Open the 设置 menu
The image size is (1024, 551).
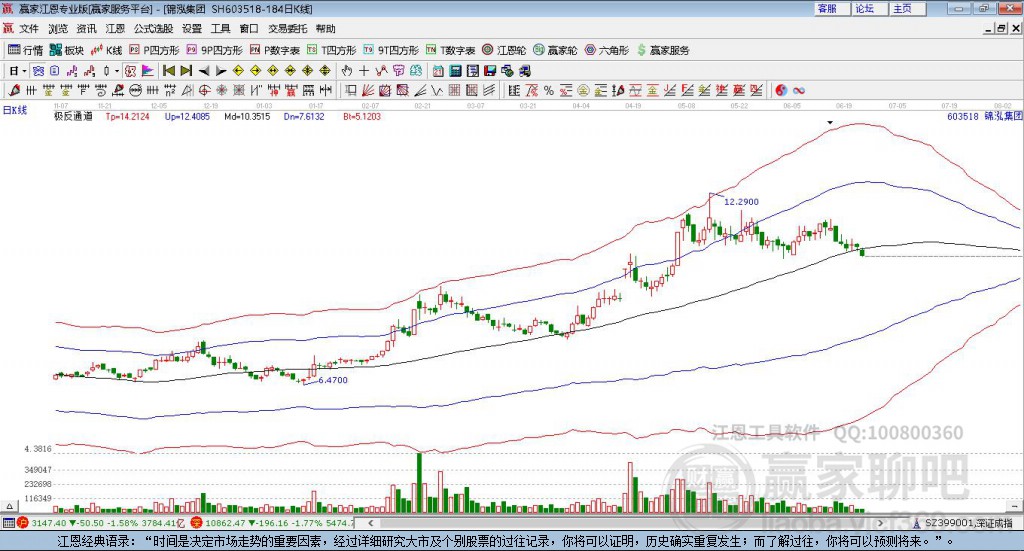[x=191, y=29]
